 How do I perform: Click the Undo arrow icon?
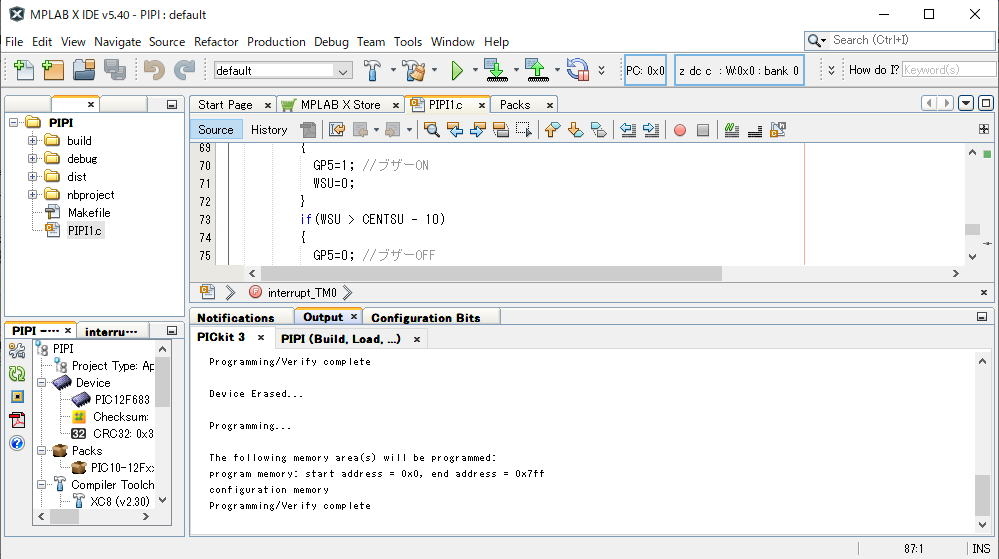tap(154, 69)
